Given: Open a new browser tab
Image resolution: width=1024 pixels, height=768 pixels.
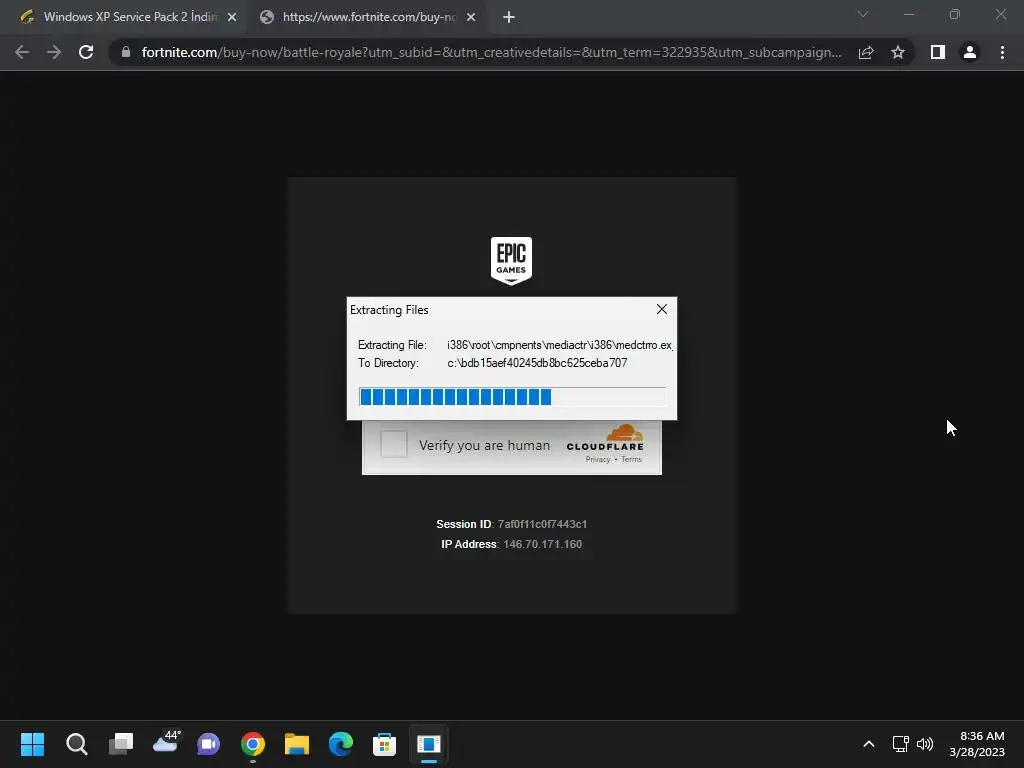Looking at the screenshot, I should (509, 17).
